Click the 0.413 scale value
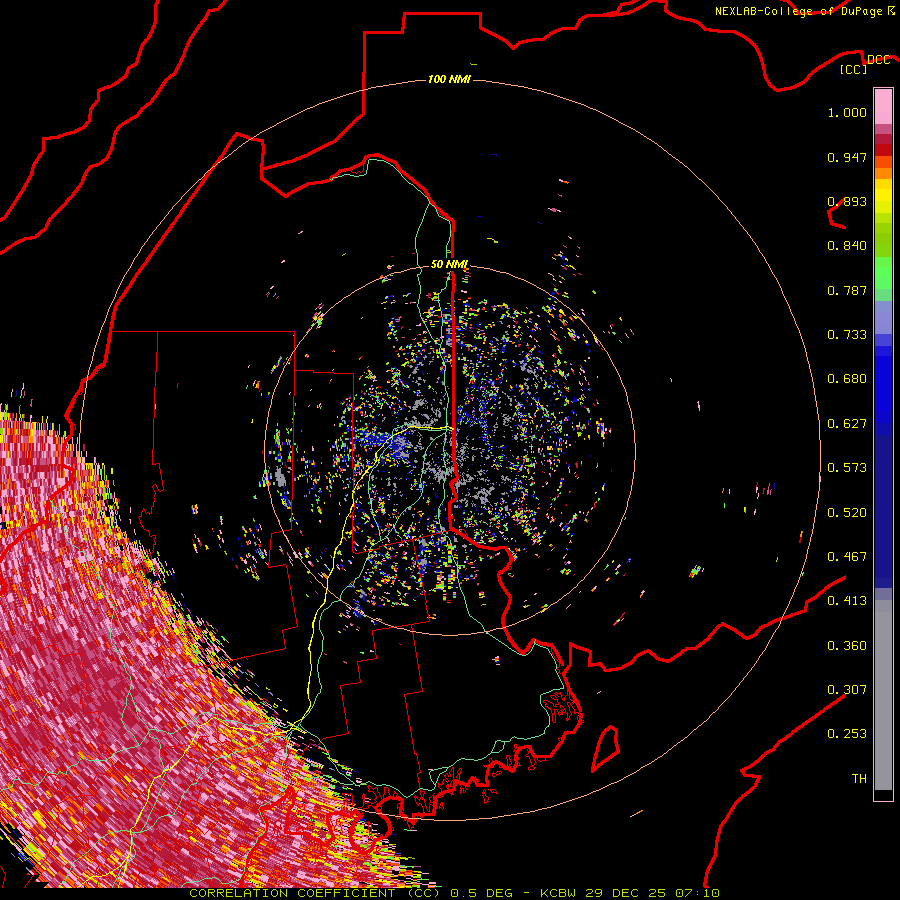This screenshot has height=900, width=900. (x=847, y=601)
